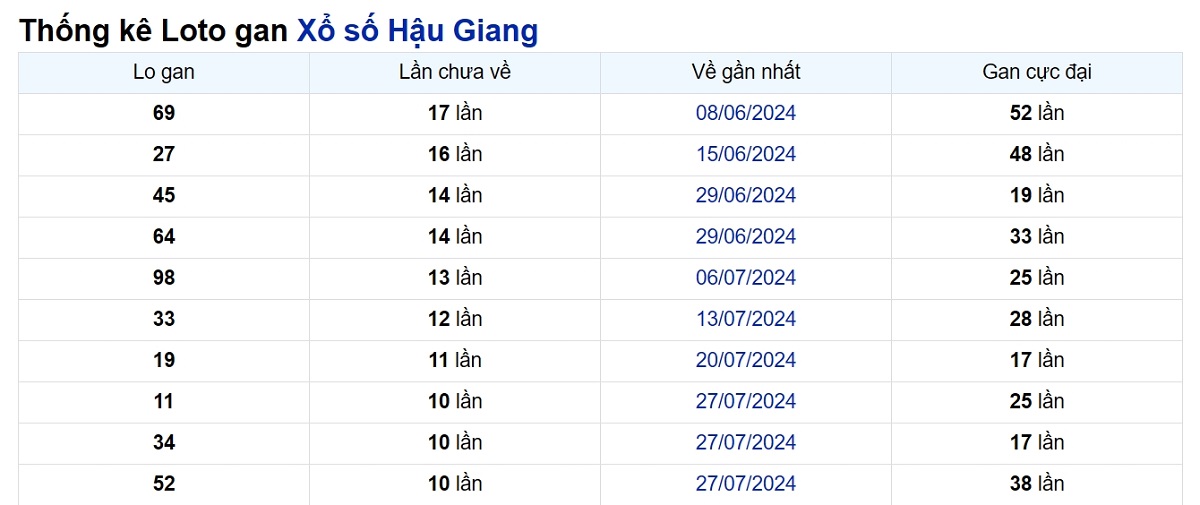
Task: Click the Thống kê Loto gan heading text
Action: click(x=155, y=31)
